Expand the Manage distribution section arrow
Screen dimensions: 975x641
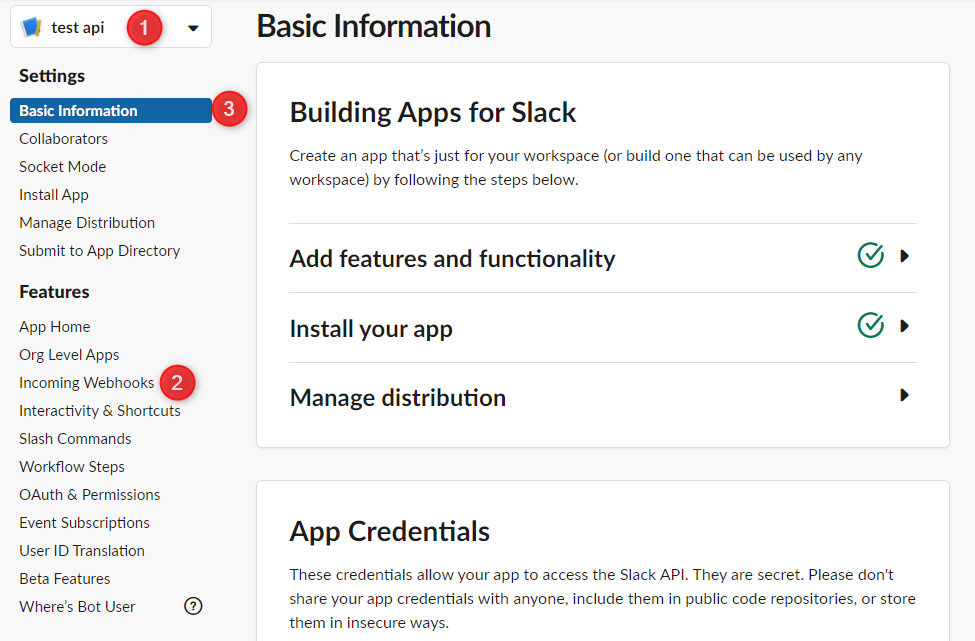905,395
